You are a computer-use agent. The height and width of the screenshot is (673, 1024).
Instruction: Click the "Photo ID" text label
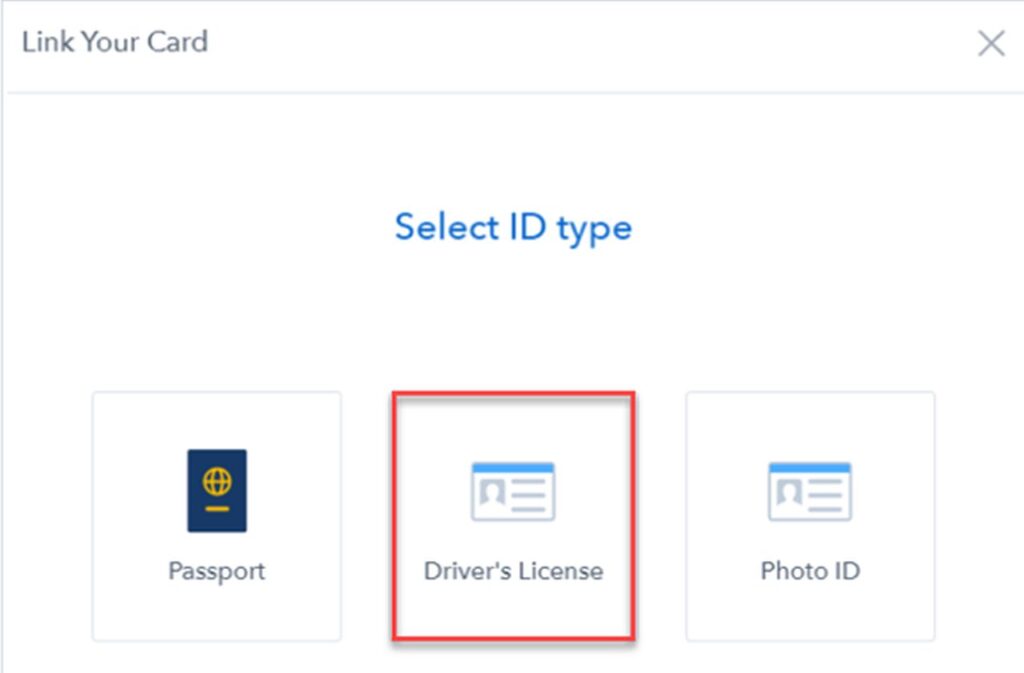point(810,571)
